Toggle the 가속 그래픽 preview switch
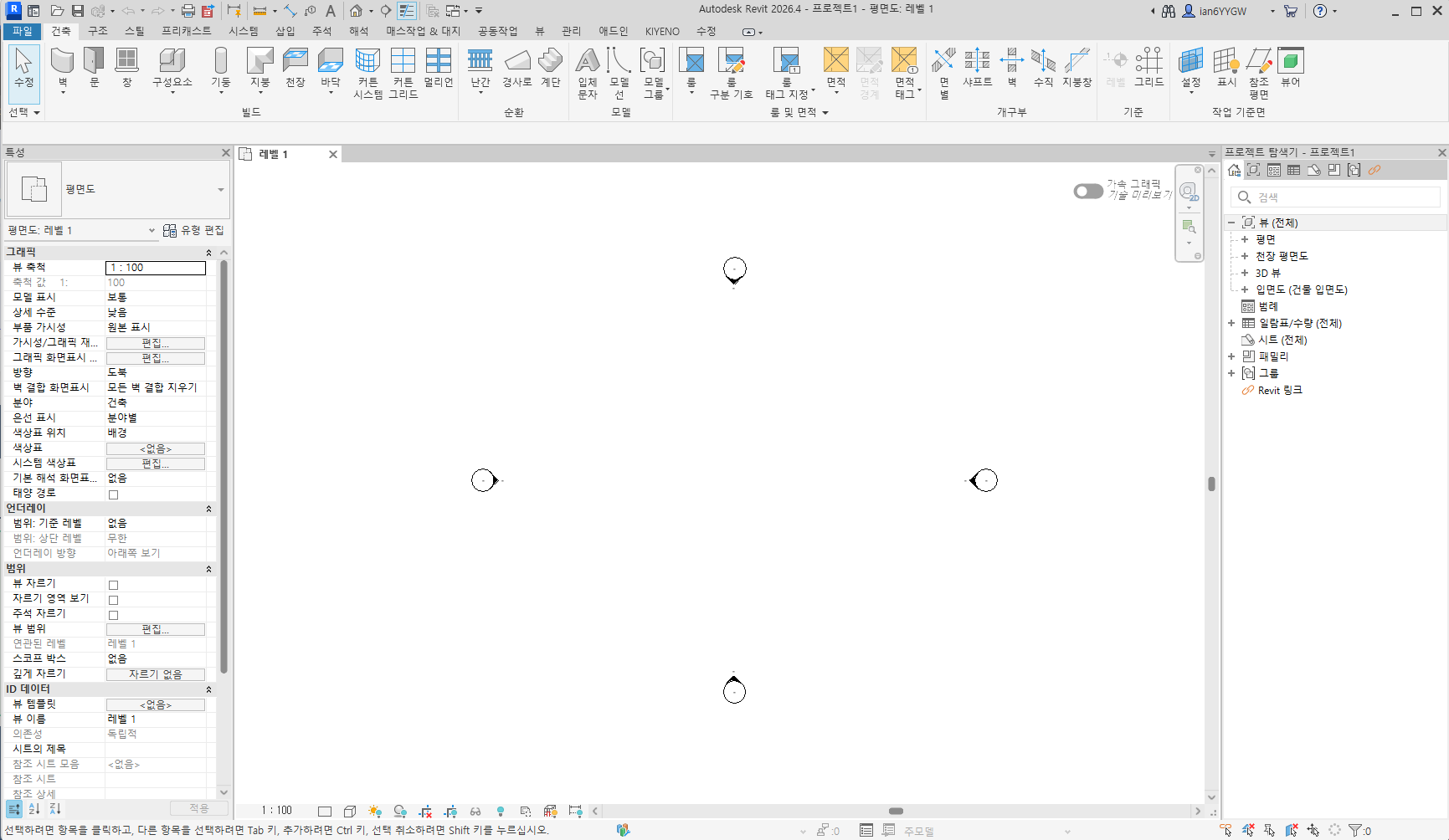This screenshot has width=1449, height=840. tap(1087, 192)
